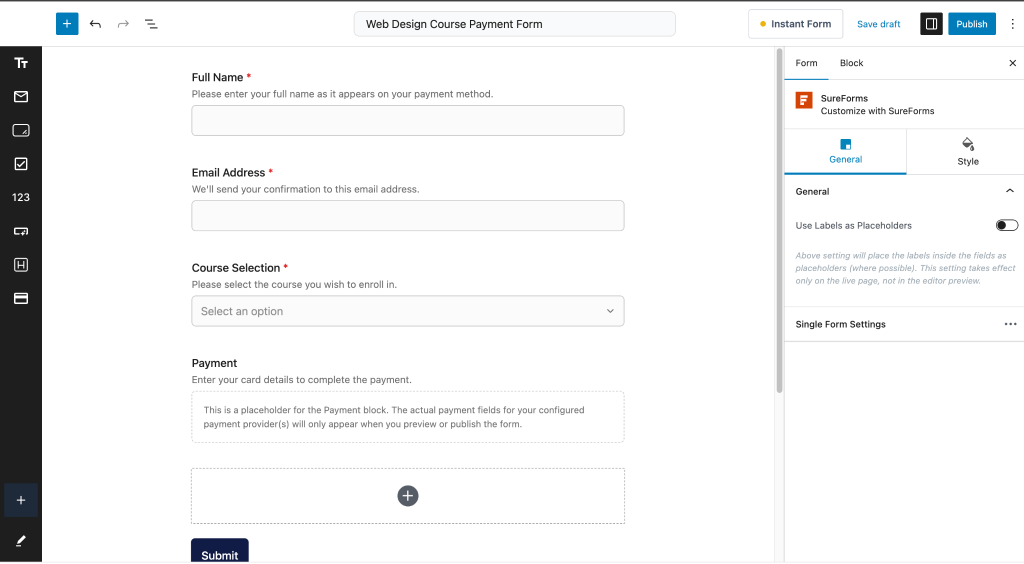1024x564 pixels.
Task: Click the pencil edit icon in sidebar
Action: [x=21, y=540]
